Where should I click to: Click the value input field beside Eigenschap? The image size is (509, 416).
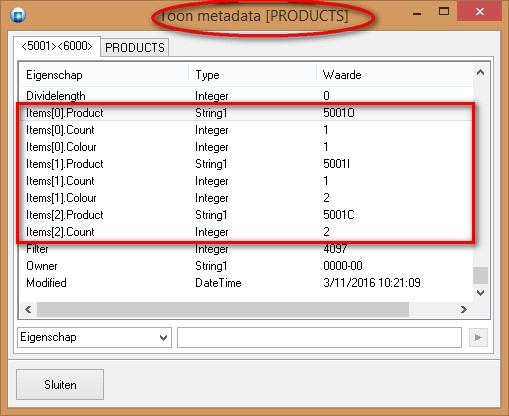click(x=319, y=337)
